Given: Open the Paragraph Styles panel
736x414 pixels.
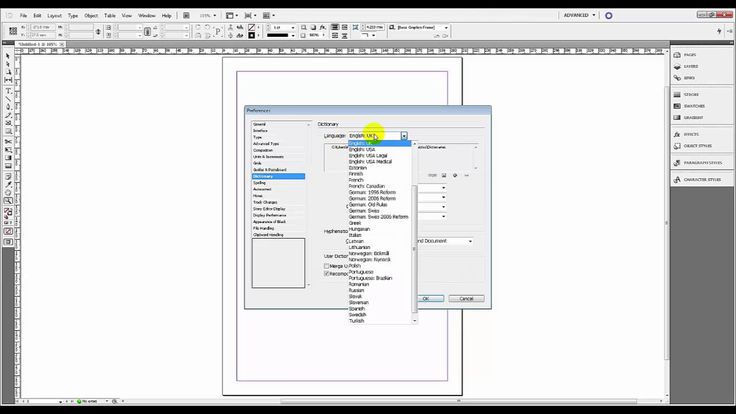Looking at the screenshot, I should click(701, 163).
